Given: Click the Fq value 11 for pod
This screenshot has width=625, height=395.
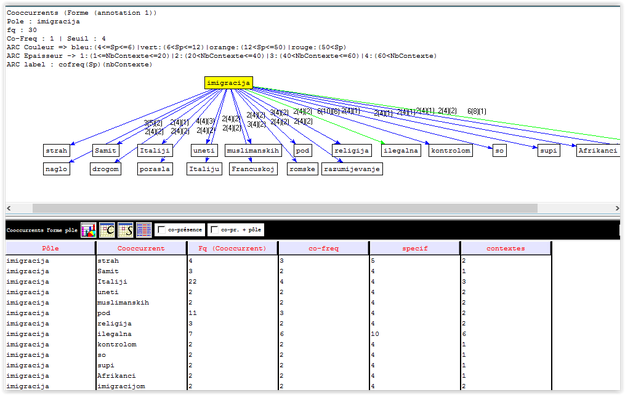Looking at the screenshot, I should pos(232,313).
